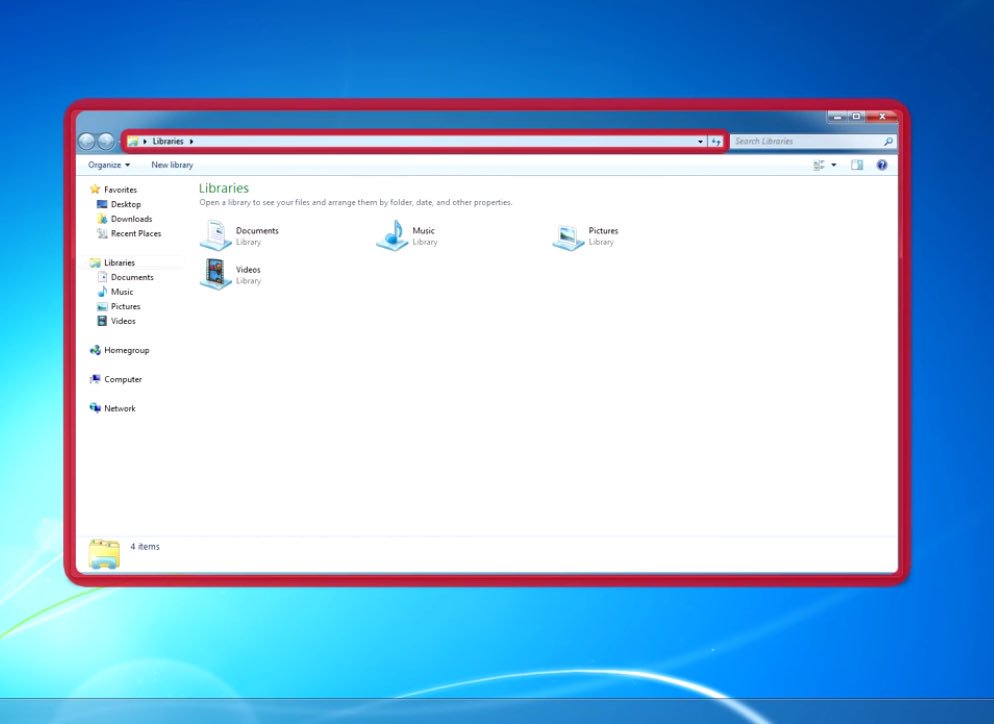Open Downloads under Favorites
The image size is (994, 724).
pos(131,219)
